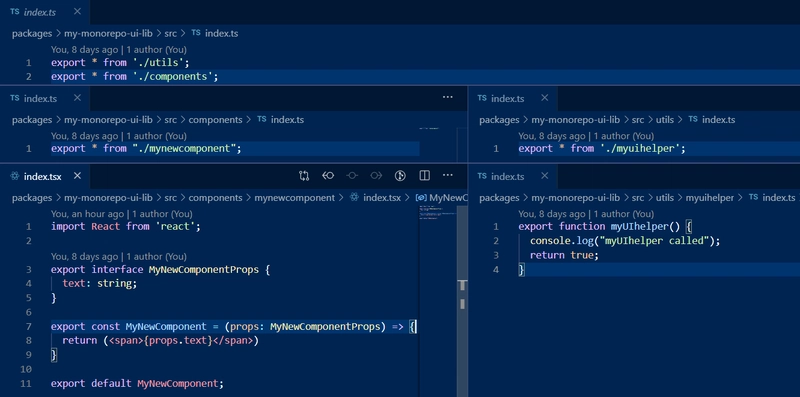Click the 'react' import string
This screenshot has height=397, width=800.
(x=175, y=226)
